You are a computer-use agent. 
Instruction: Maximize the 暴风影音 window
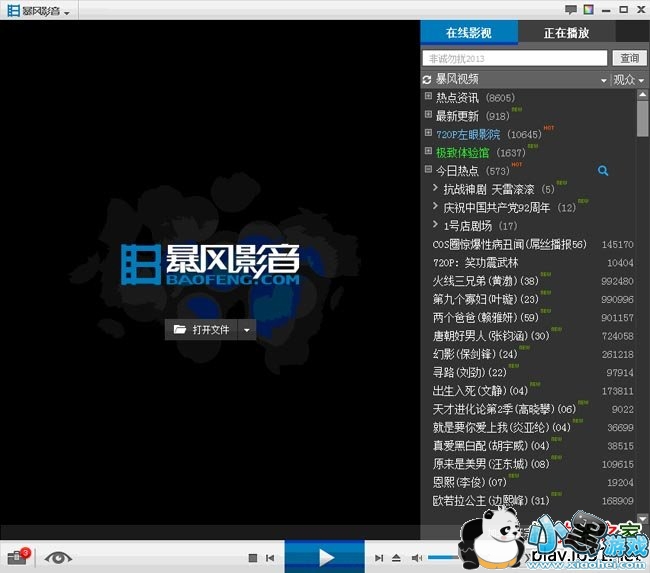pyautogui.click(x=623, y=10)
